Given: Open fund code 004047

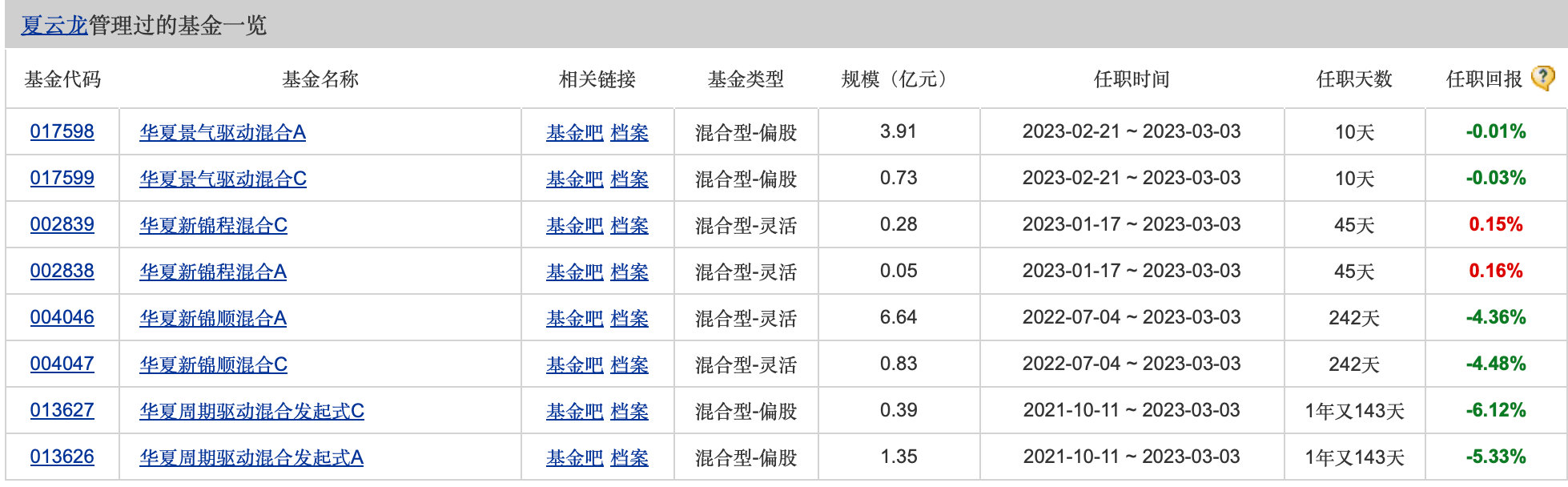Looking at the screenshot, I should coord(62,364).
